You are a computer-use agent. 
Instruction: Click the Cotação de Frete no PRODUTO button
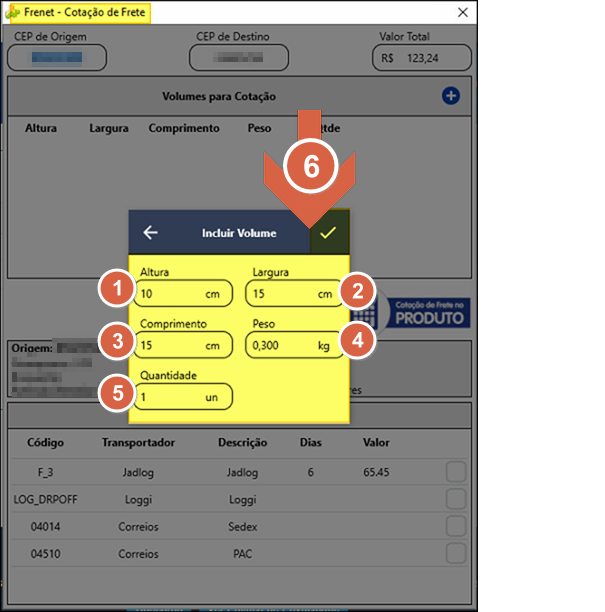pos(412,313)
